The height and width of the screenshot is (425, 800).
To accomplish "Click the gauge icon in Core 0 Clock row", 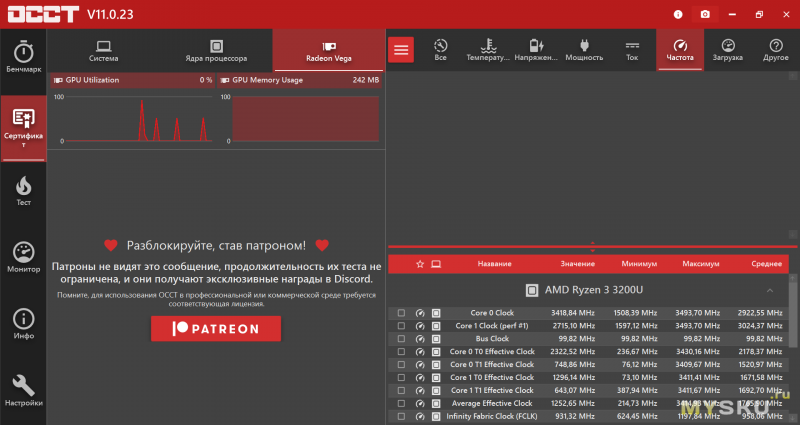I will [420, 313].
